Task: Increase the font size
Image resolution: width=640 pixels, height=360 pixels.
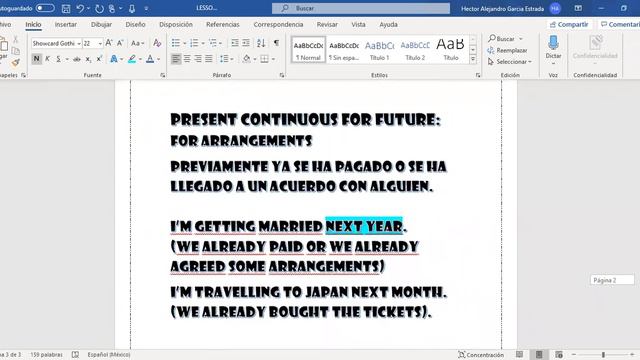Action: (x=109, y=43)
